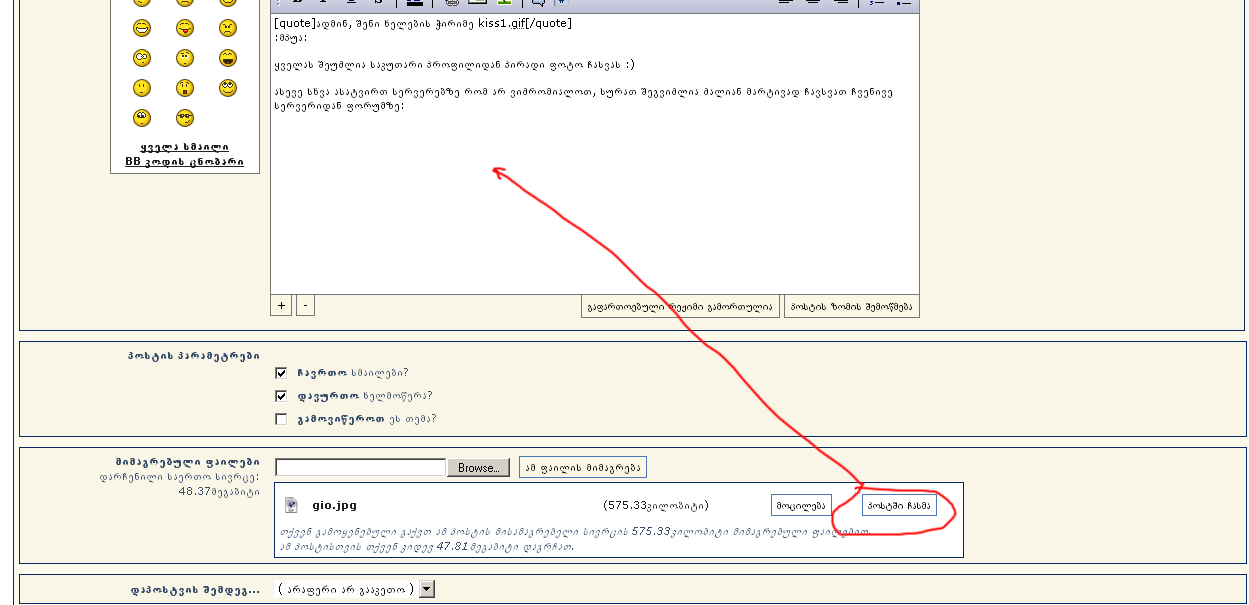Uncheck the 'დავურთო ხელმოწერა?' checkbox

[x=281, y=396]
